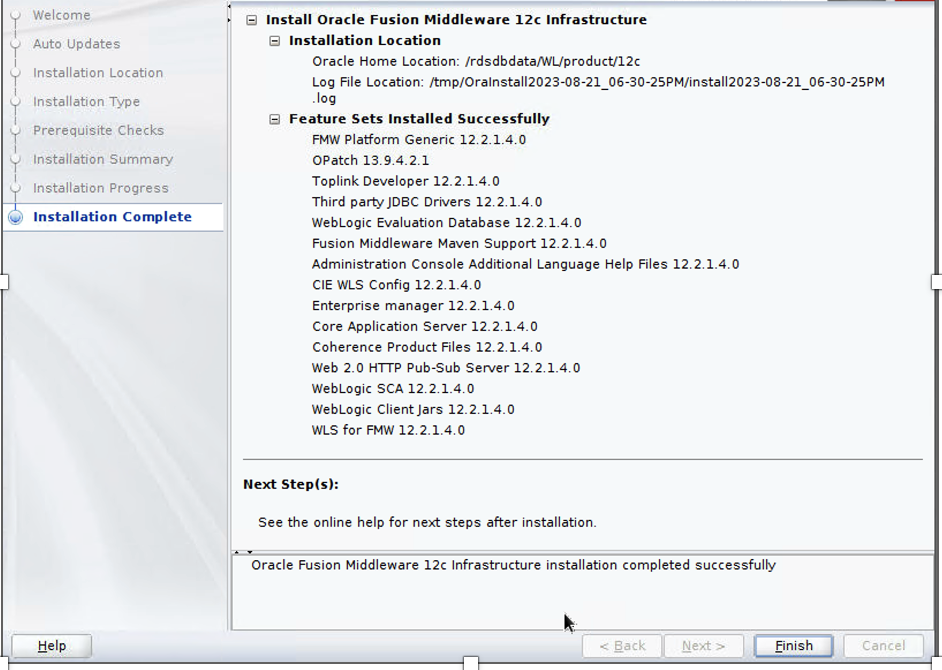
Task: Click the online help next steps text
Action: [x=427, y=523]
